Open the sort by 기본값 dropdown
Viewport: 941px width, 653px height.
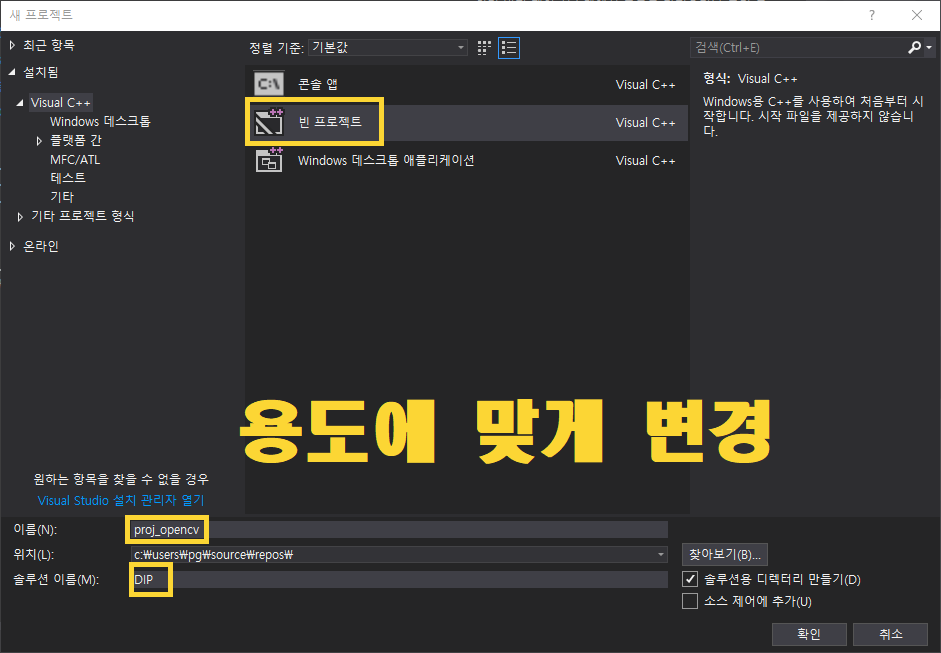pos(388,47)
